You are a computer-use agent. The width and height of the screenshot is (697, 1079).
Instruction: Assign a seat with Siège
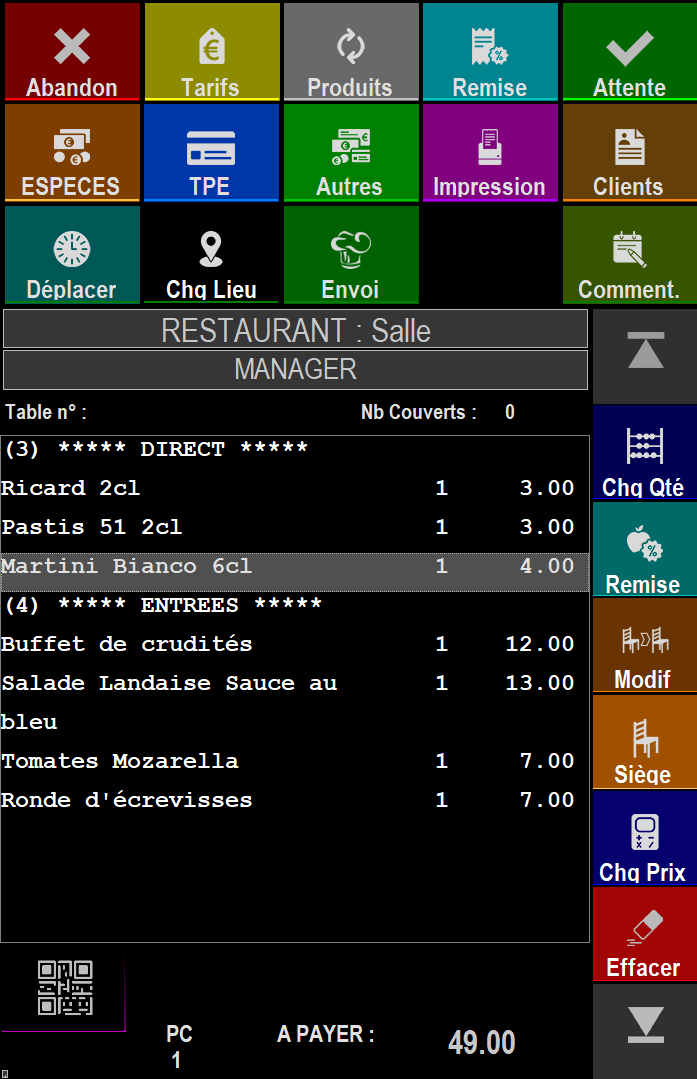click(645, 741)
